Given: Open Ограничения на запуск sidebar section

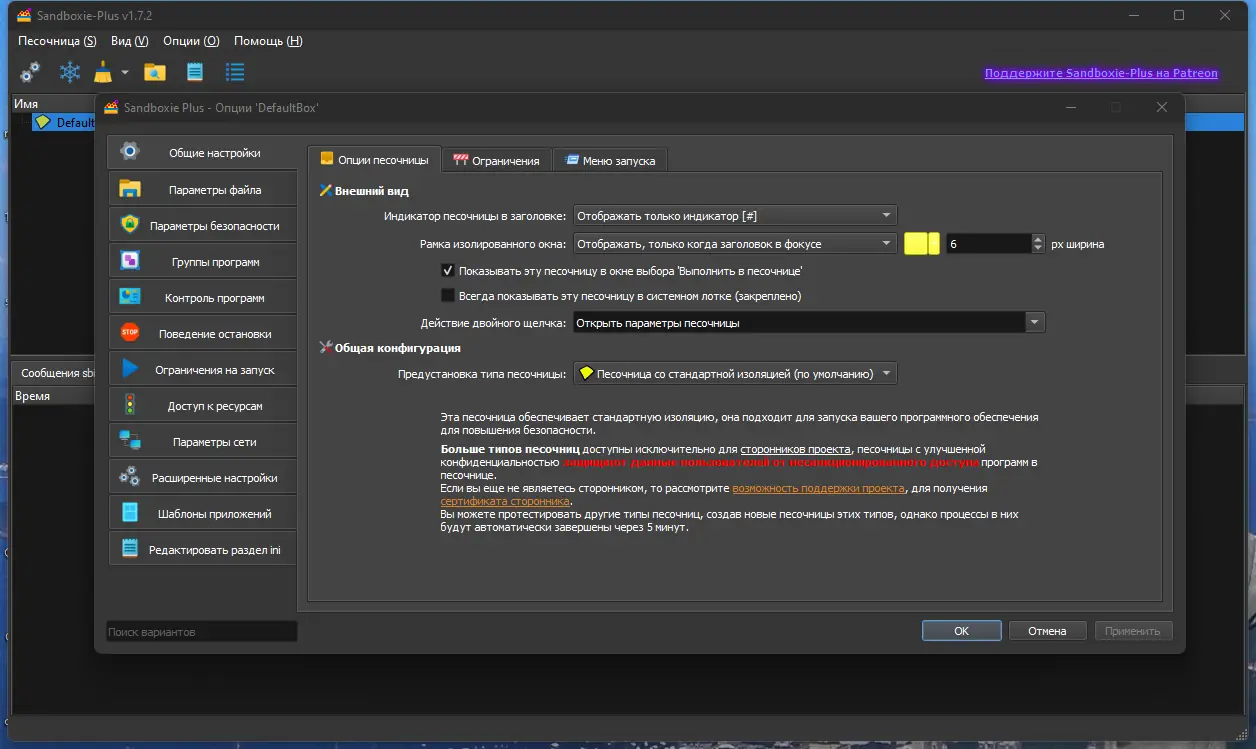Looking at the screenshot, I should click(x=203, y=370).
